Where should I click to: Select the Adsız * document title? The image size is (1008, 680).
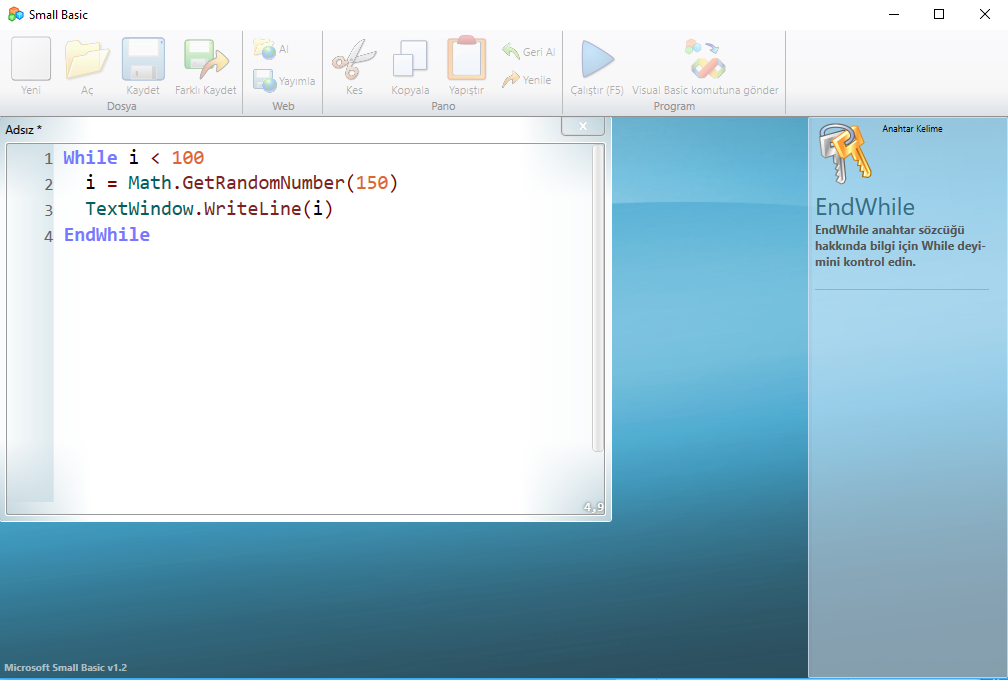24,130
